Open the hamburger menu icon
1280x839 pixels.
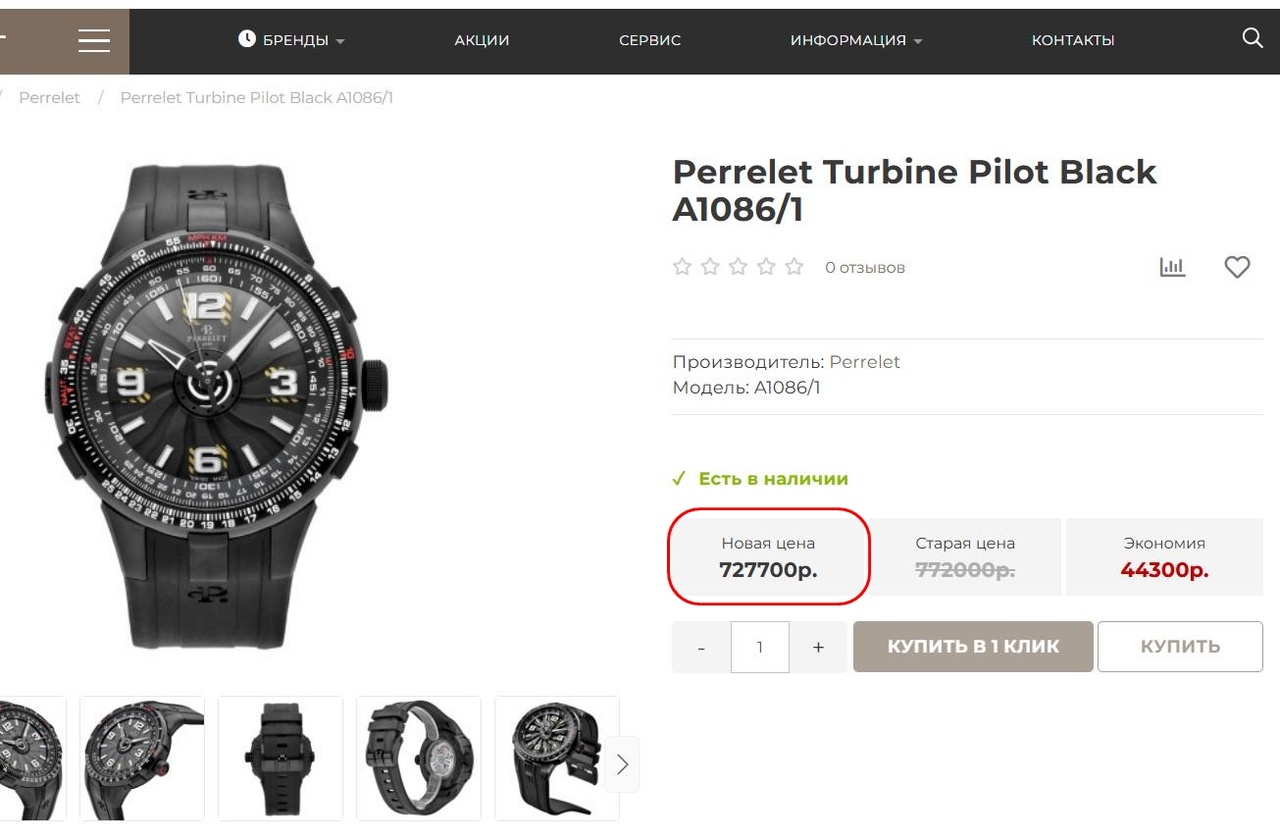coord(94,40)
